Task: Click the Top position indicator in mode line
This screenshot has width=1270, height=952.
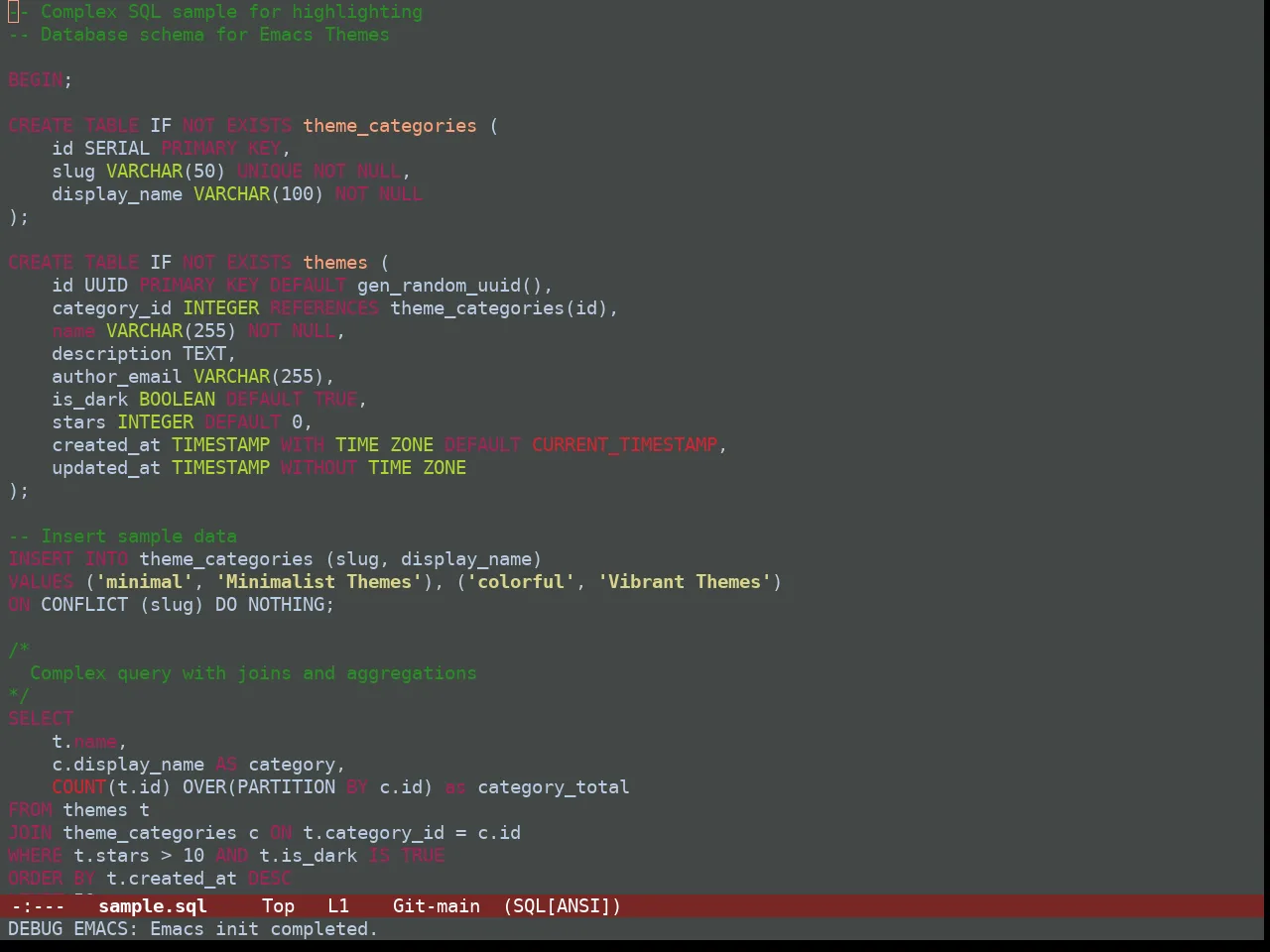Action: [x=279, y=905]
